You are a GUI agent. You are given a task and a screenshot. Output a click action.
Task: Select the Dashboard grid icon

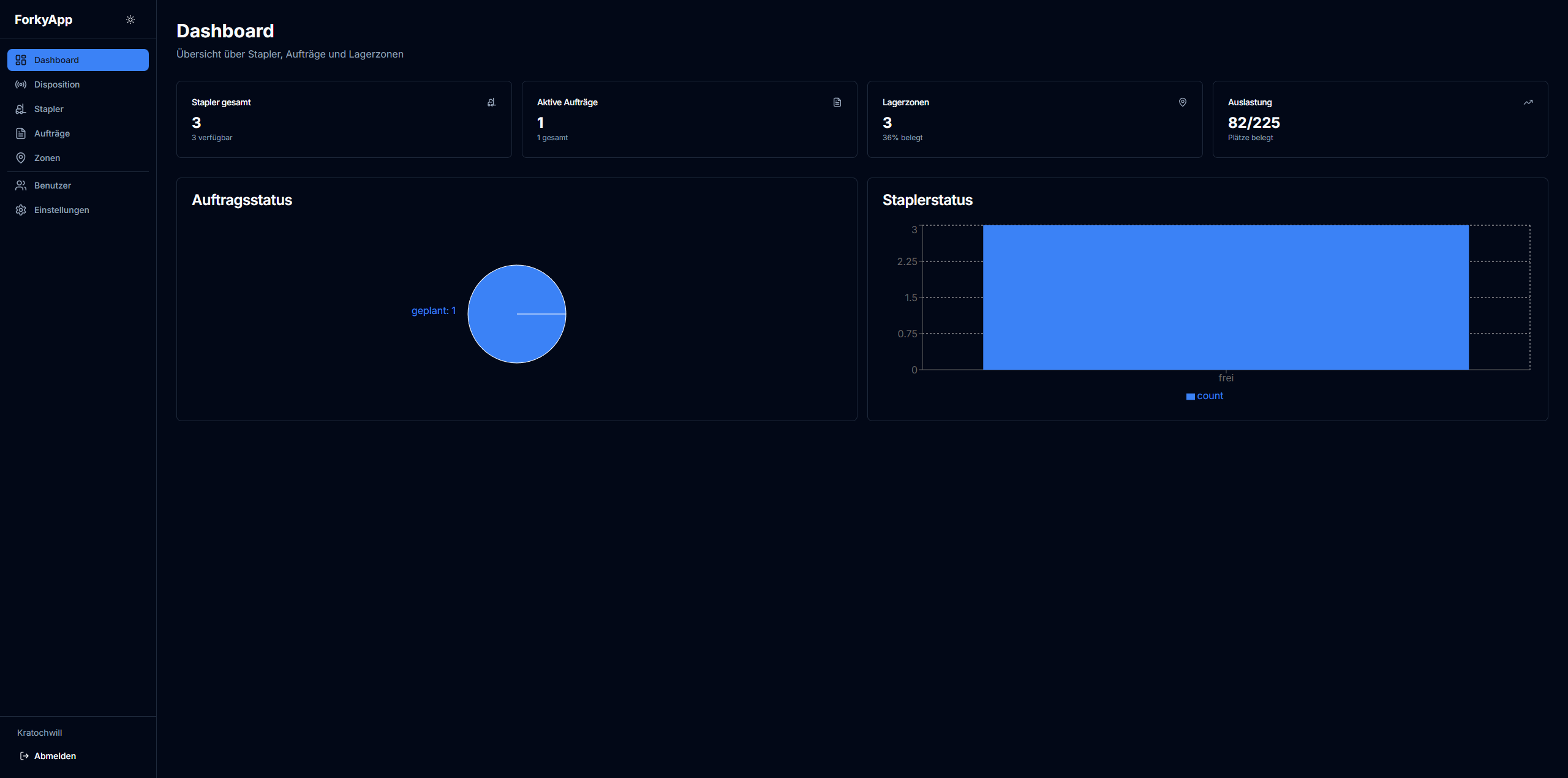coord(20,59)
